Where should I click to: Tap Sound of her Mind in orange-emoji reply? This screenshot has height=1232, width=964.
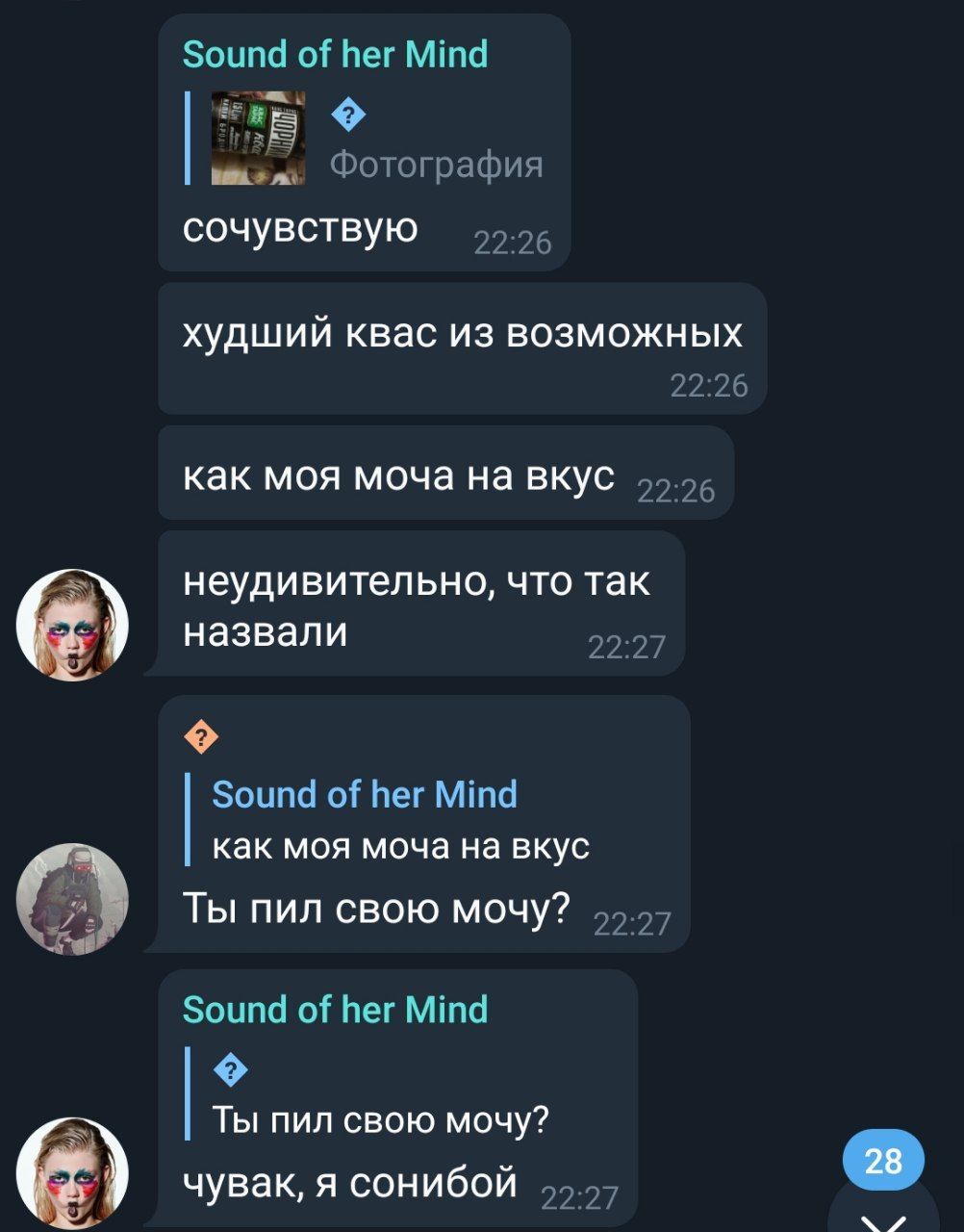pyautogui.click(x=365, y=795)
